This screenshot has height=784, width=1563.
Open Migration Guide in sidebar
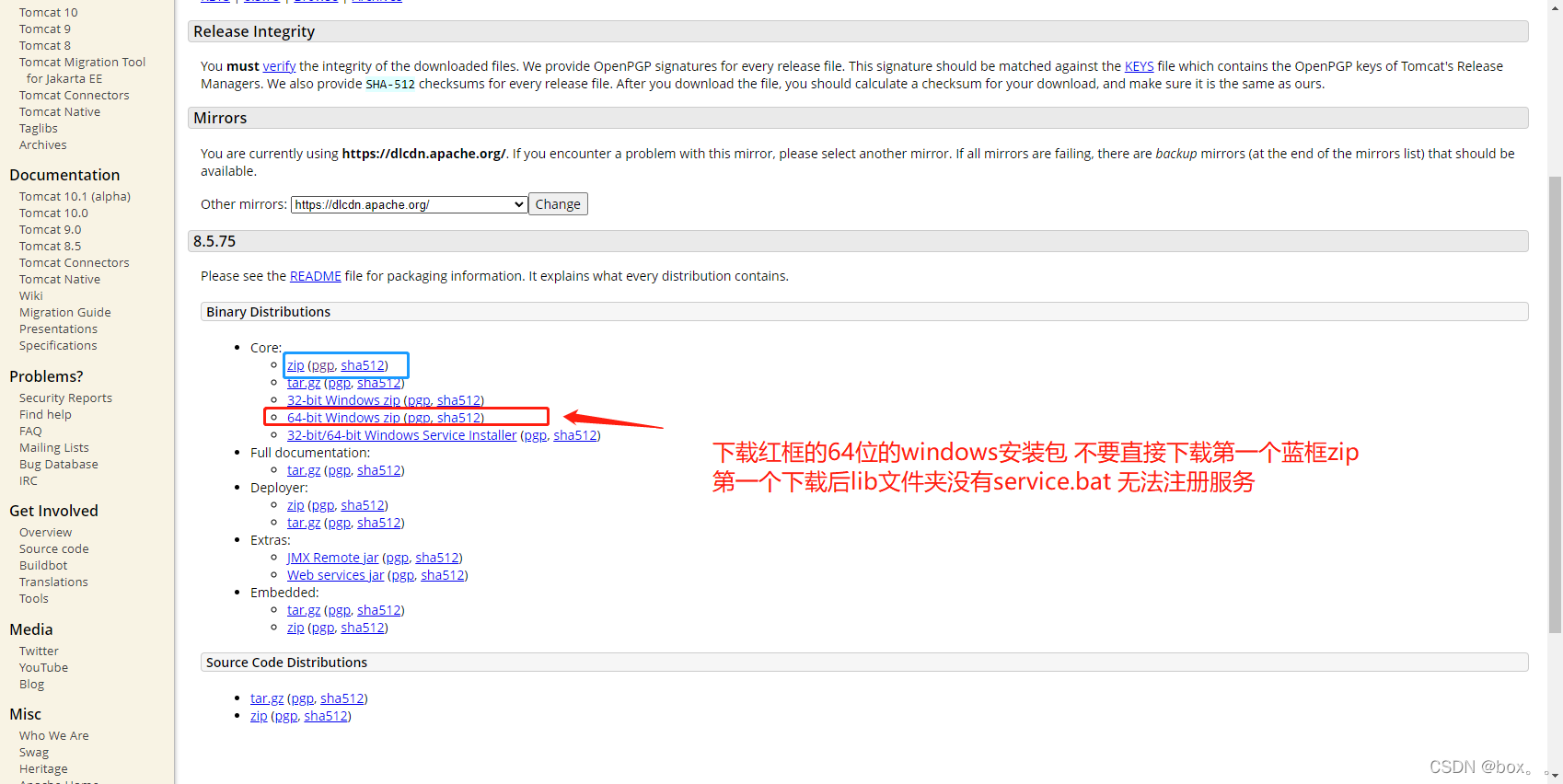[65, 313]
